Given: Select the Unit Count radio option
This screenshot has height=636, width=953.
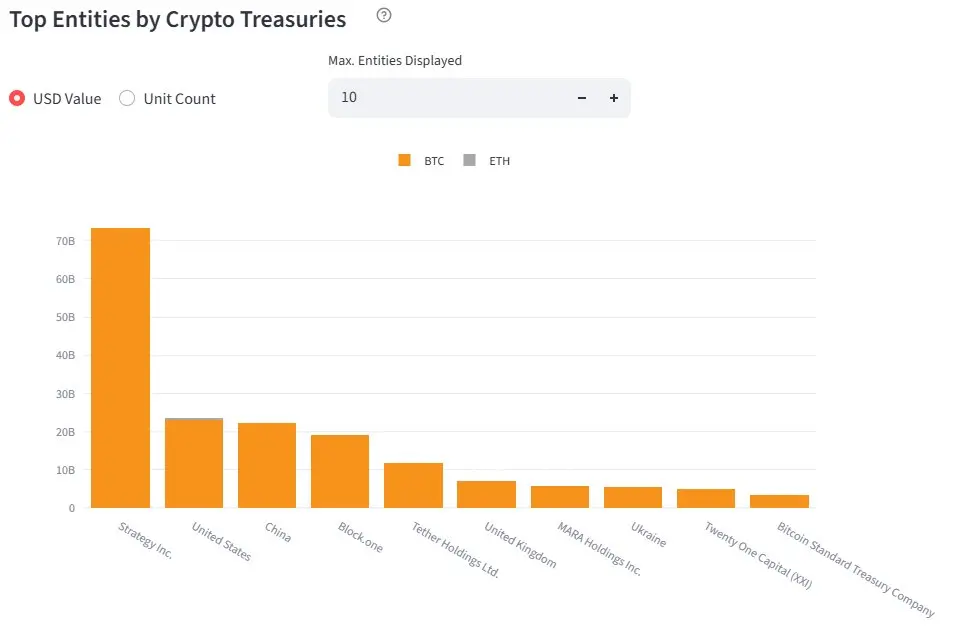Looking at the screenshot, I should point(127,98).
